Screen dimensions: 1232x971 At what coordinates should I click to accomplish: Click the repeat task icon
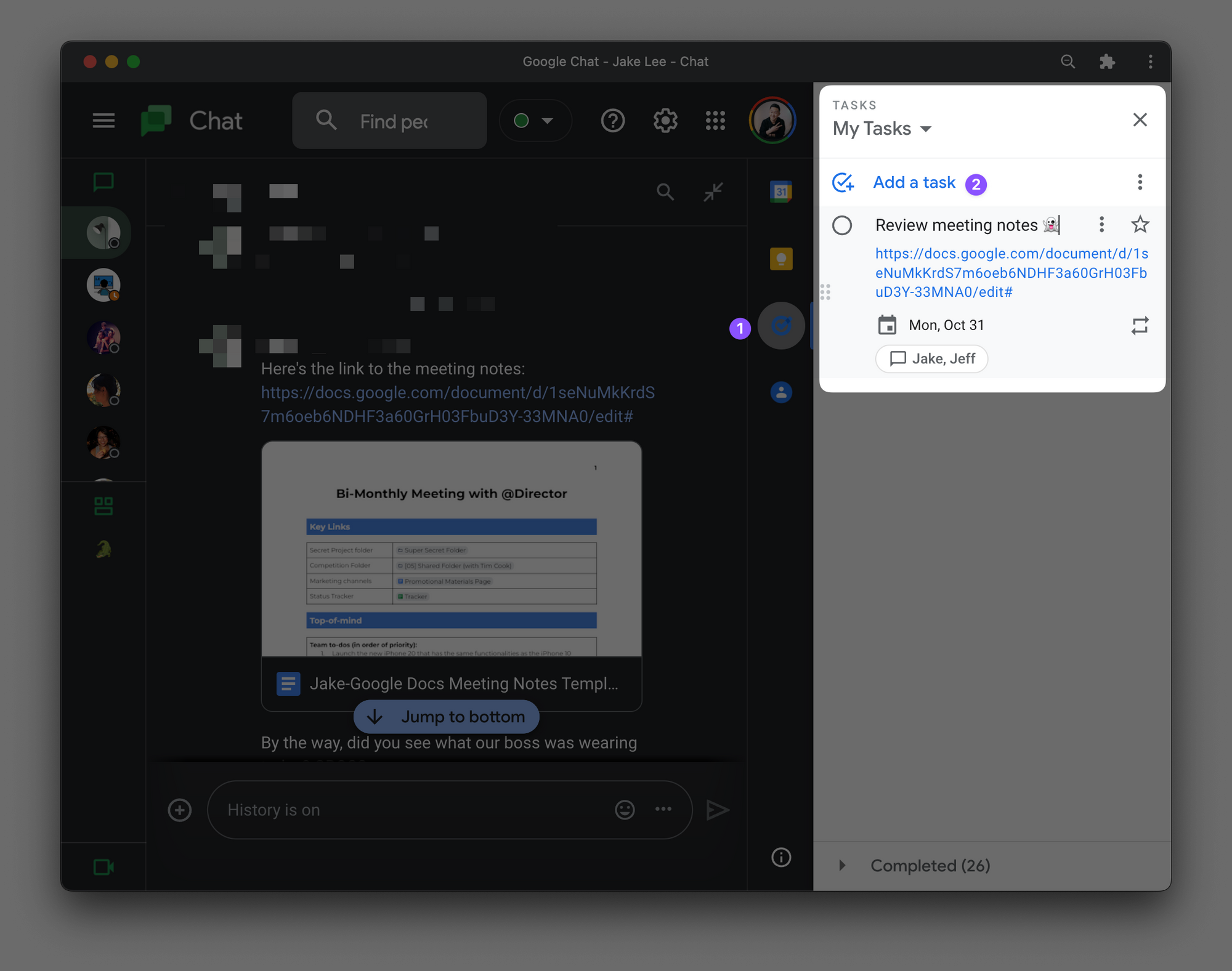click(1140, 325)
